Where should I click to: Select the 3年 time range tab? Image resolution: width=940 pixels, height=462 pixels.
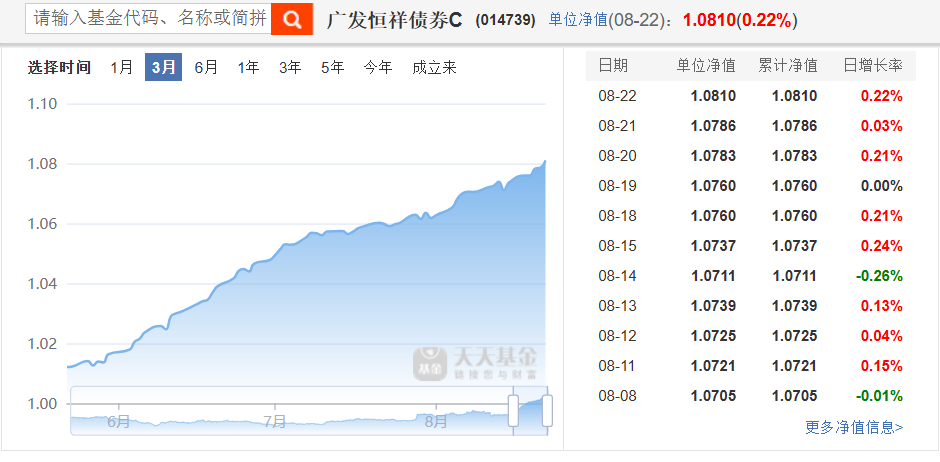click(x=290, y=67)
